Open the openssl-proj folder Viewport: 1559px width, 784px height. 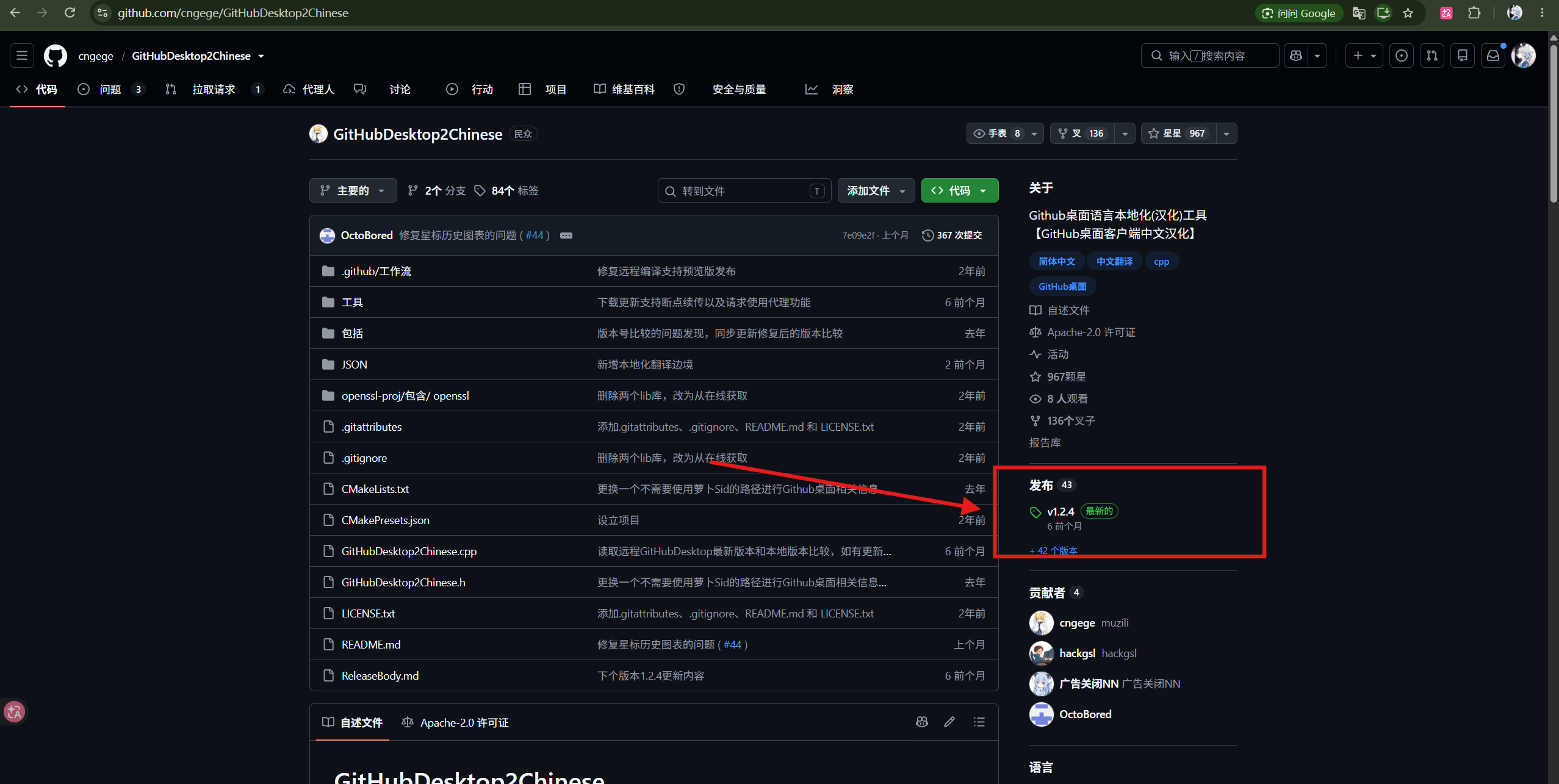(x=405, y=395)
